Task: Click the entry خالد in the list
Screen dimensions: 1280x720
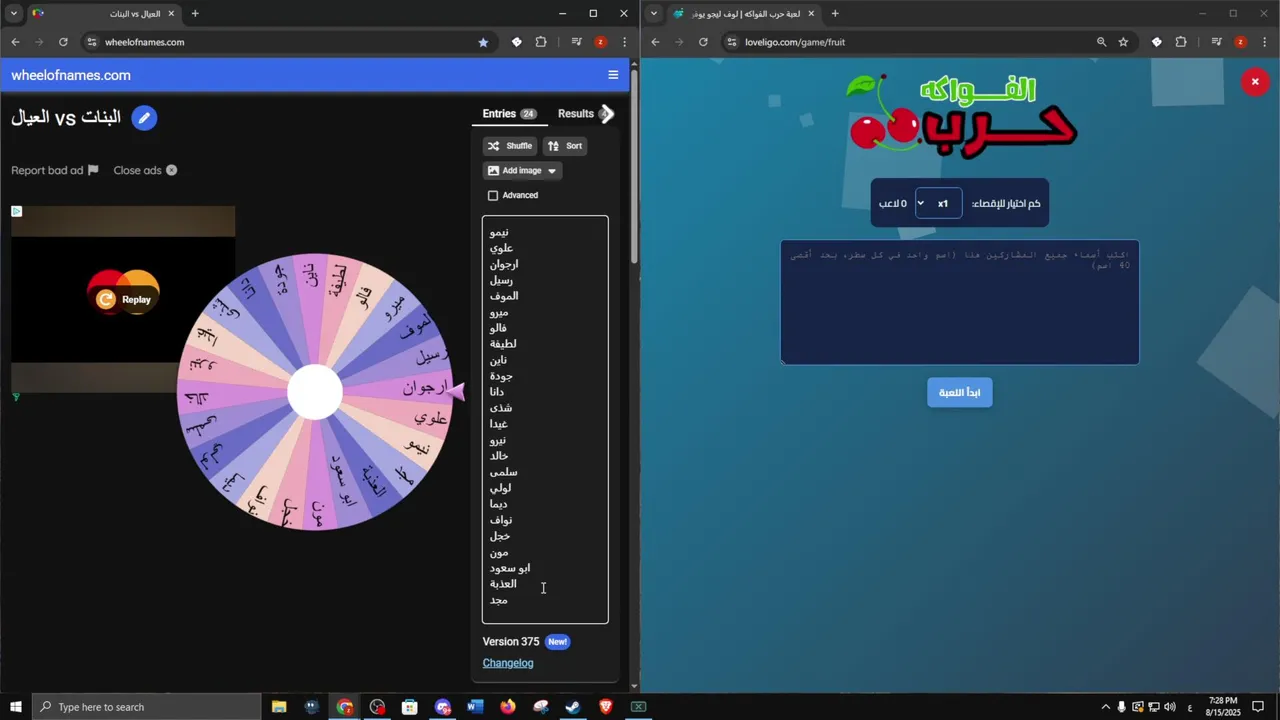Action: point(499,456)
